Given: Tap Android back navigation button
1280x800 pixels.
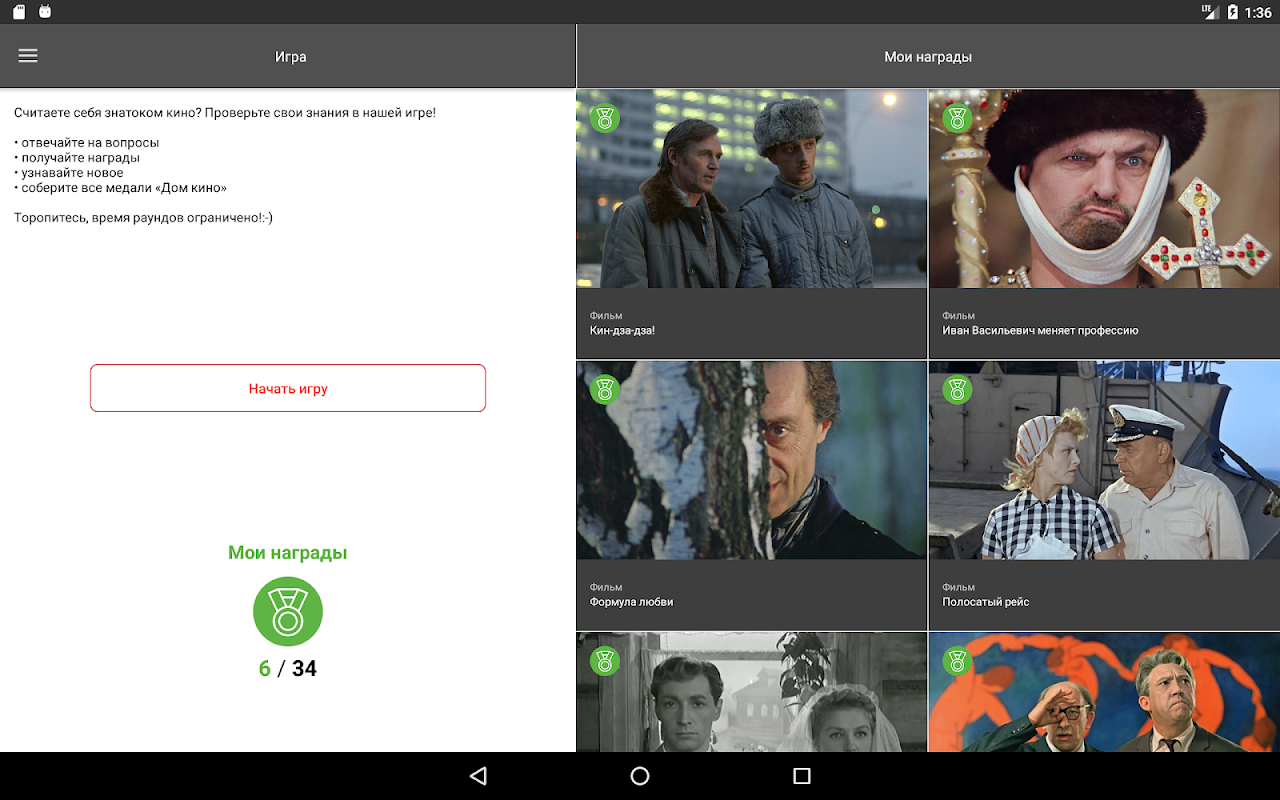Looking at the screenshot, I should pyautogui.click(x=478, y=776).
